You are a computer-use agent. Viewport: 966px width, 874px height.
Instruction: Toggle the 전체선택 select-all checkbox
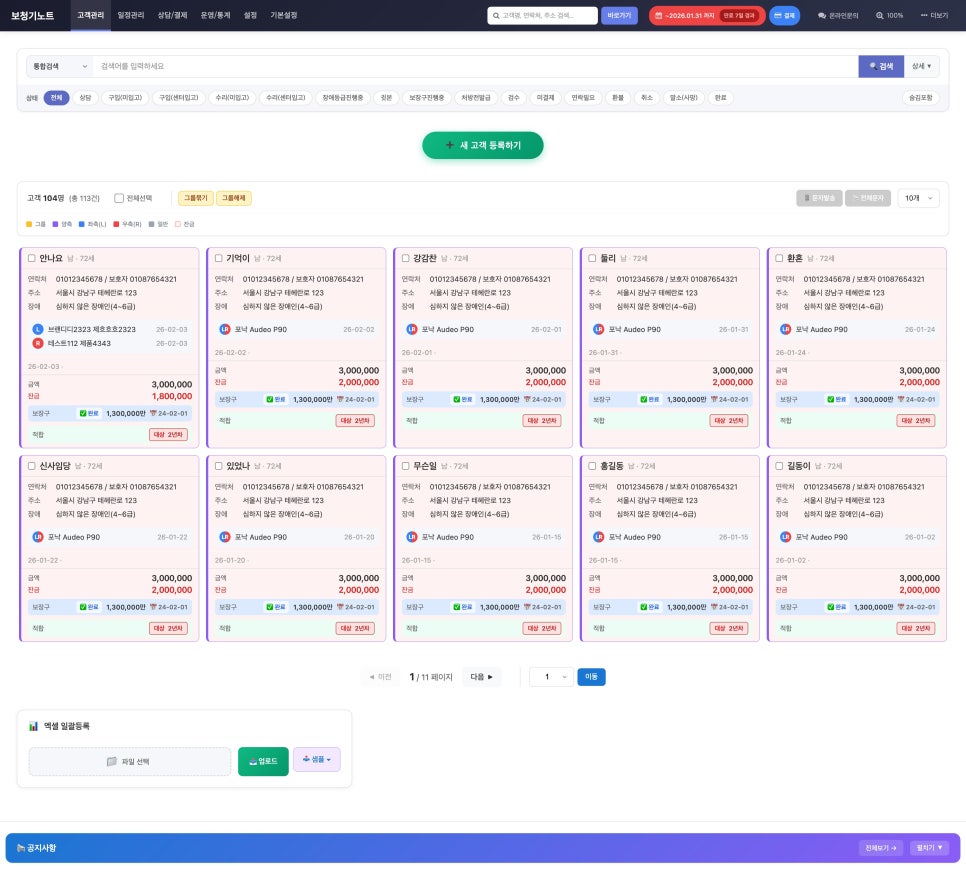tap(119, 198)
